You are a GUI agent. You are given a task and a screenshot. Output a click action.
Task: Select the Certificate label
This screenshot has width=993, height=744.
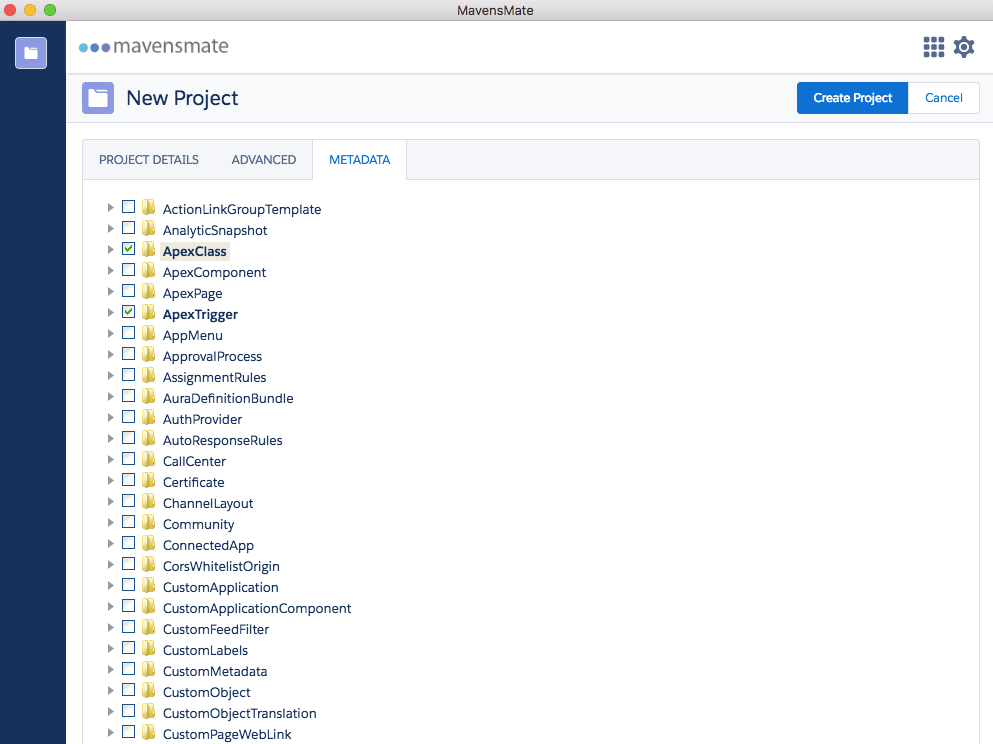(194, 482)
